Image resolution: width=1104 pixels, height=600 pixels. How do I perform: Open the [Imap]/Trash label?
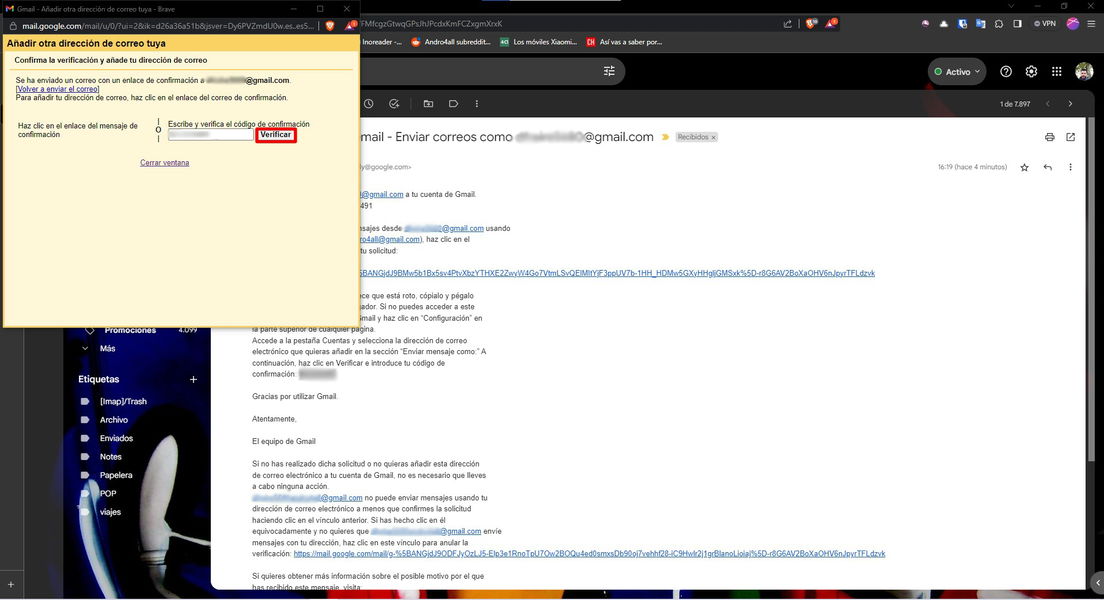tap(123, 401)
